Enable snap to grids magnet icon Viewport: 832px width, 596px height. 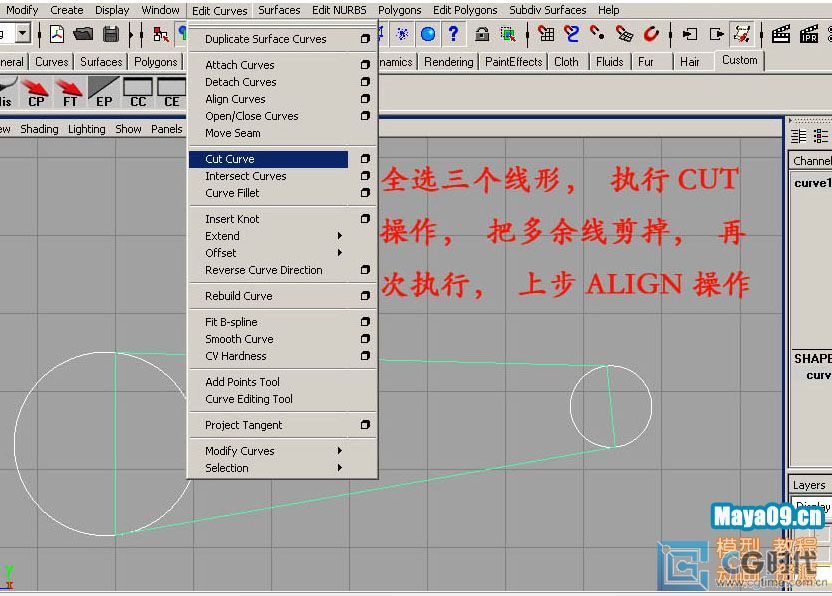545,34
